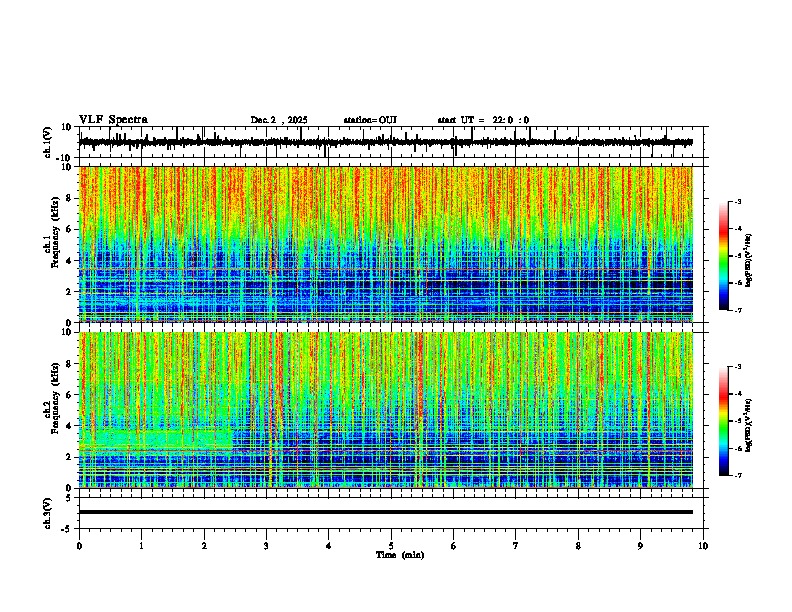Viewport: 792px width, 612px height.
Task: Click time axis tick label "3"
Action: coord(266,546)
